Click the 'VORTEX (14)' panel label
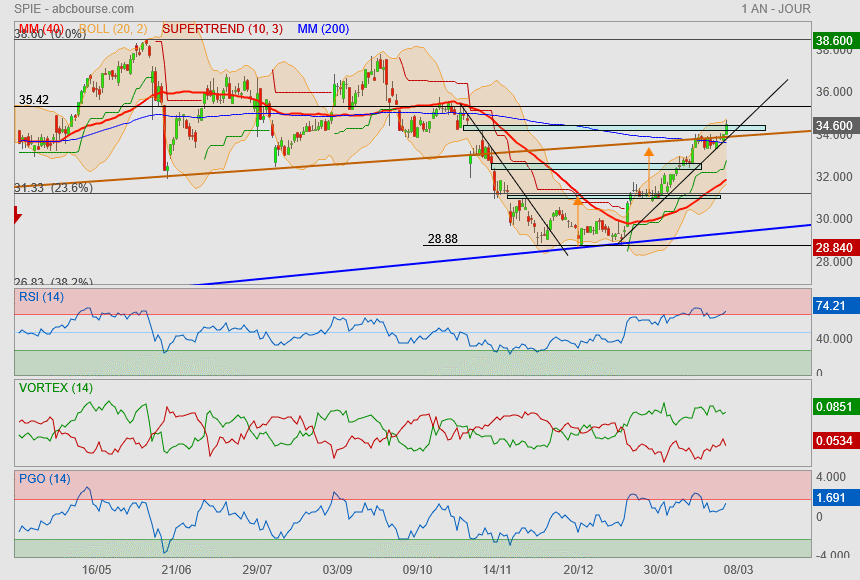This screenshot has width=860, height=580. (56, 388)
